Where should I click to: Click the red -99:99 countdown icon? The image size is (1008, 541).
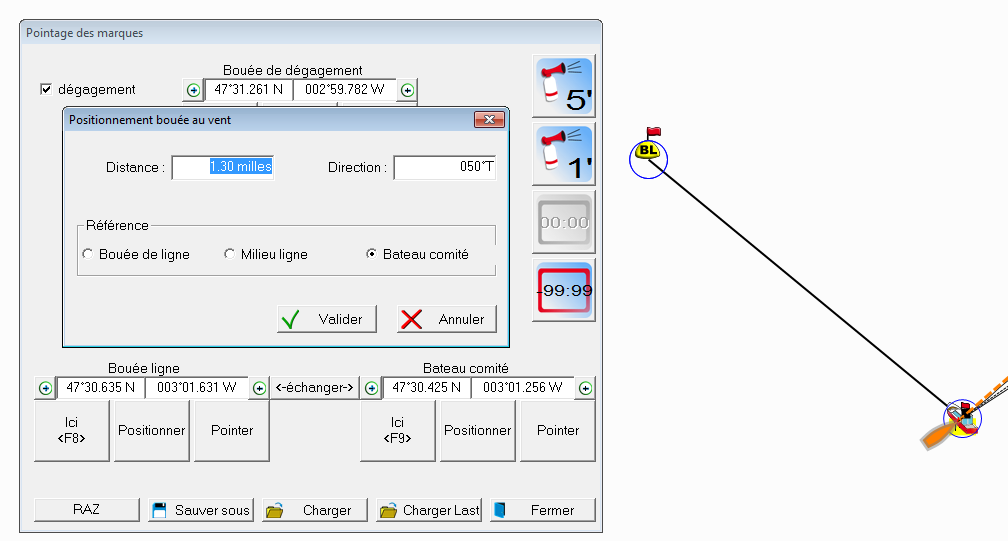point(565,290)
